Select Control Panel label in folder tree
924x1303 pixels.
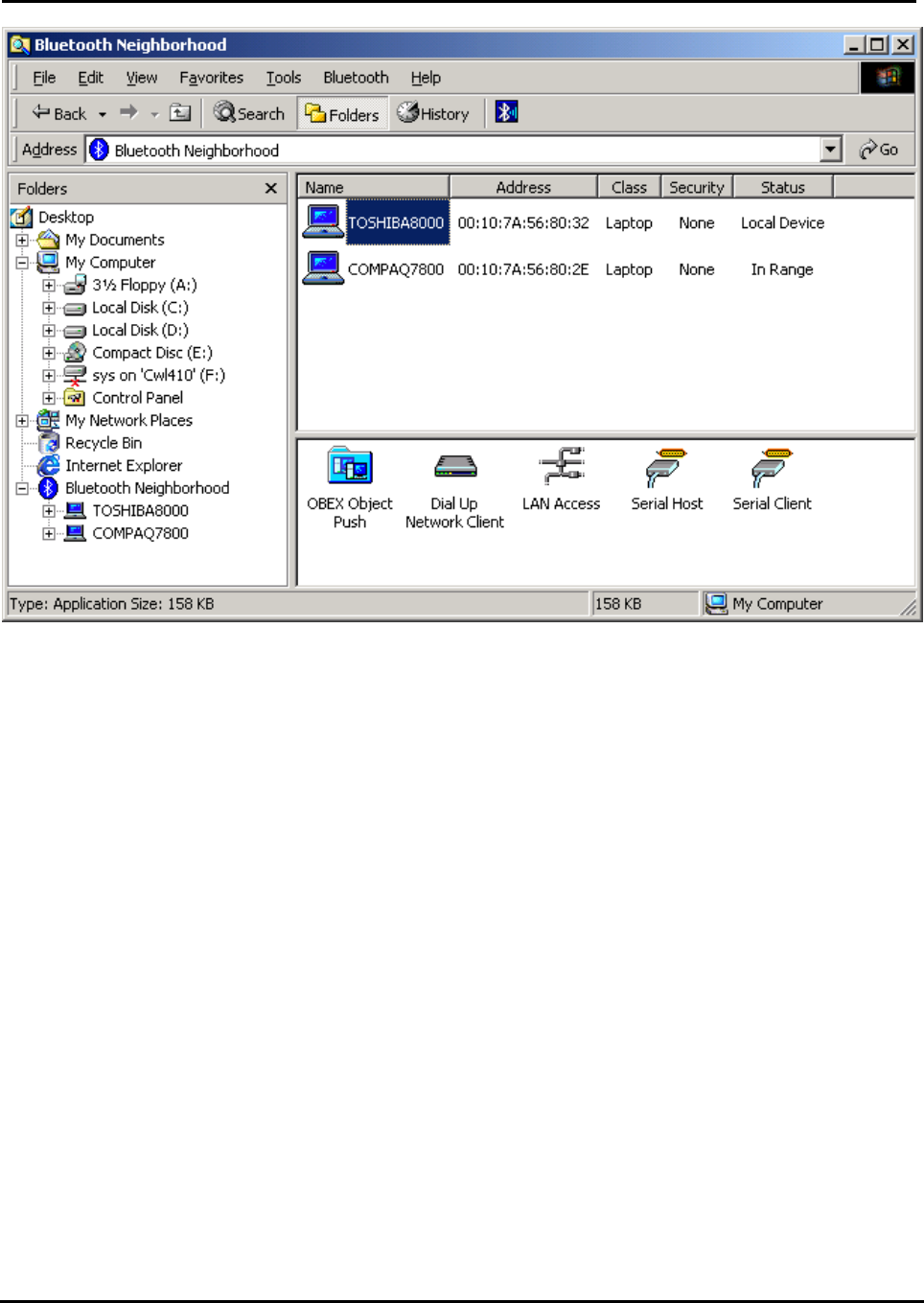[138, 398]
